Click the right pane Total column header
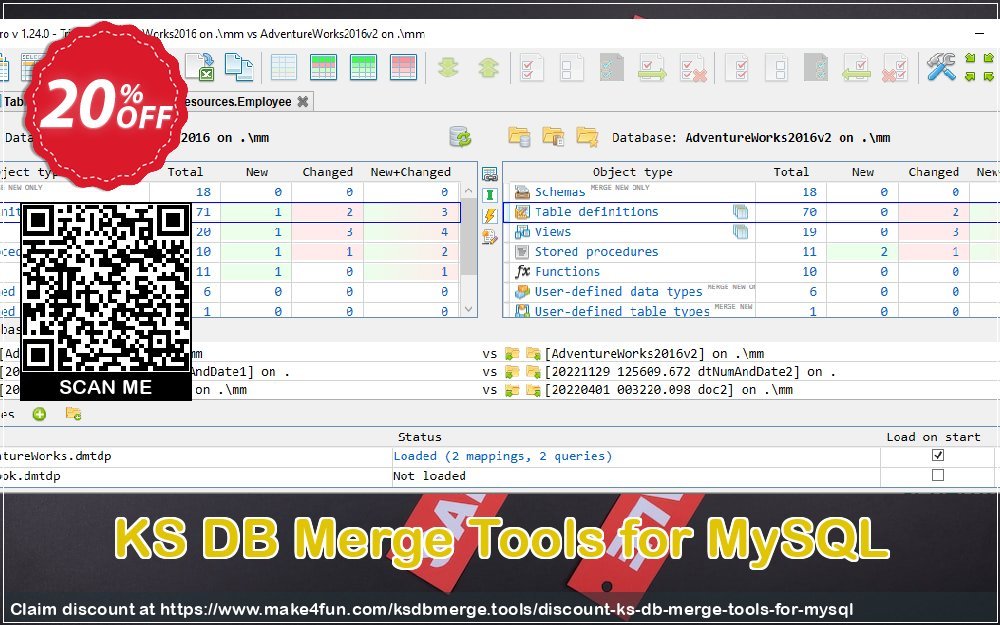Viewport: 1000px width, 625px height. coord(791,172)
